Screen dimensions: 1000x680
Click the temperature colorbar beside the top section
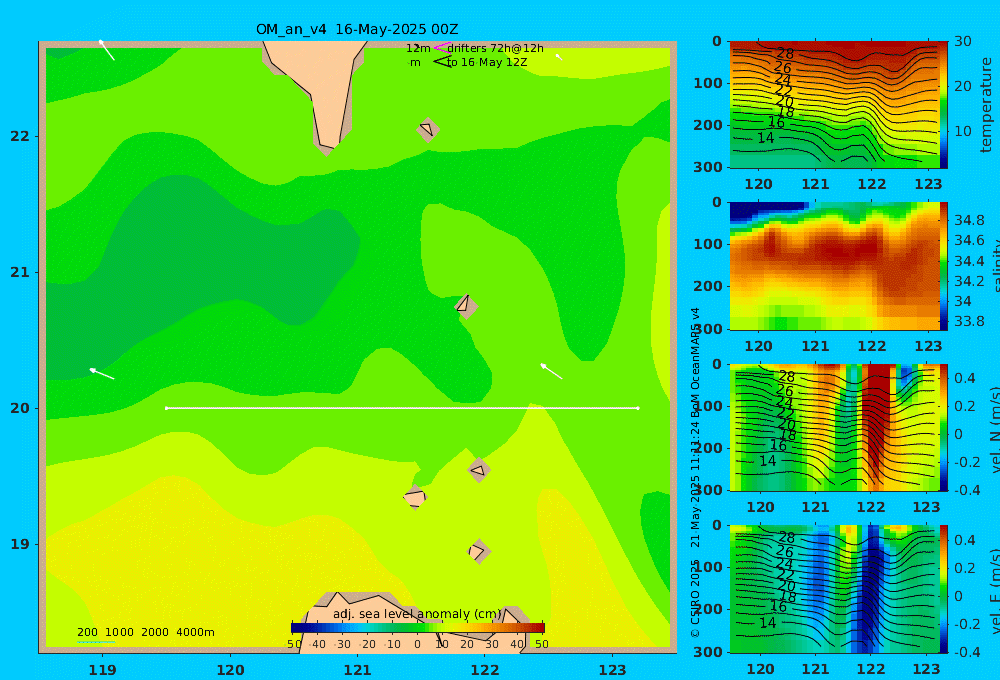point(944,105)
